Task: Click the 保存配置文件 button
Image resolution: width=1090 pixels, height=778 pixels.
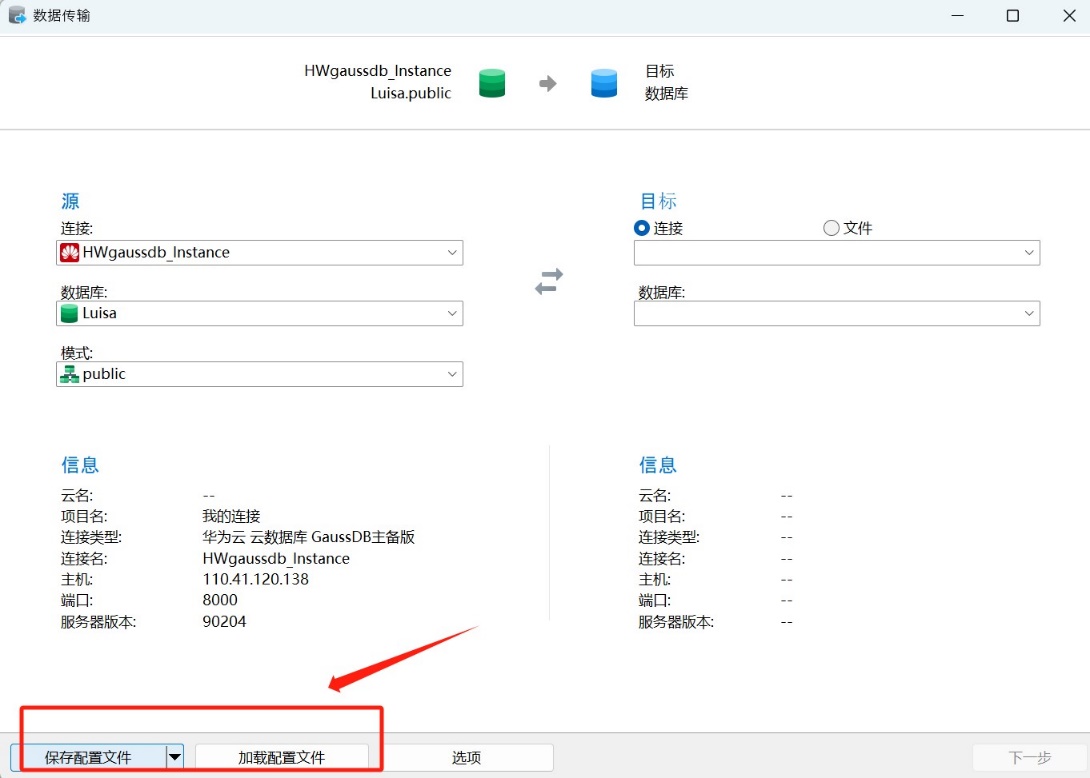Action: click(x=88, y=756)
